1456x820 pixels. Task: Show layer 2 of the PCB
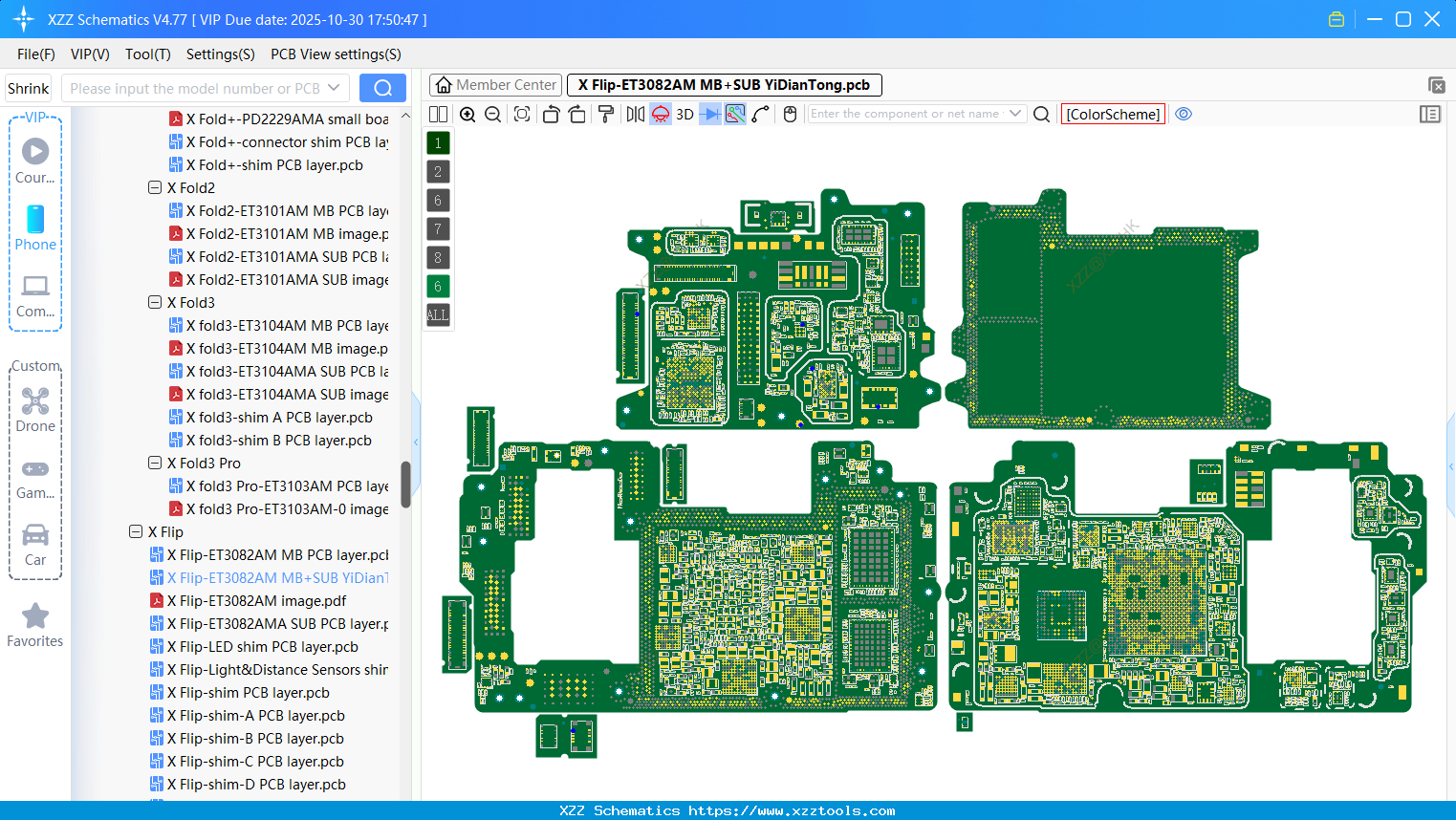(438, 171)
